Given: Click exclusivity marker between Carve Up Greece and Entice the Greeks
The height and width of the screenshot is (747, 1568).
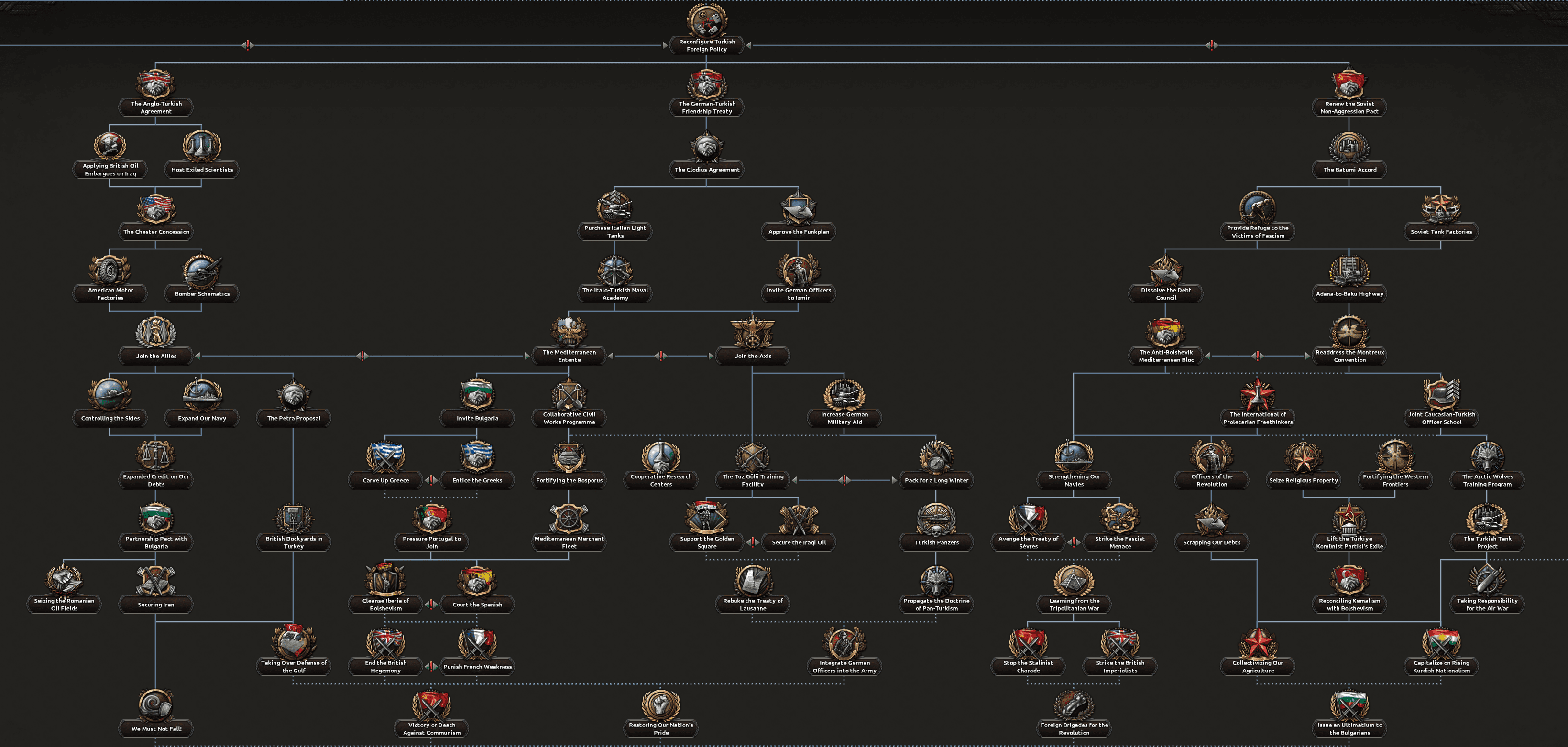Looking at the screenshot, I should click(x=431, y=480).
